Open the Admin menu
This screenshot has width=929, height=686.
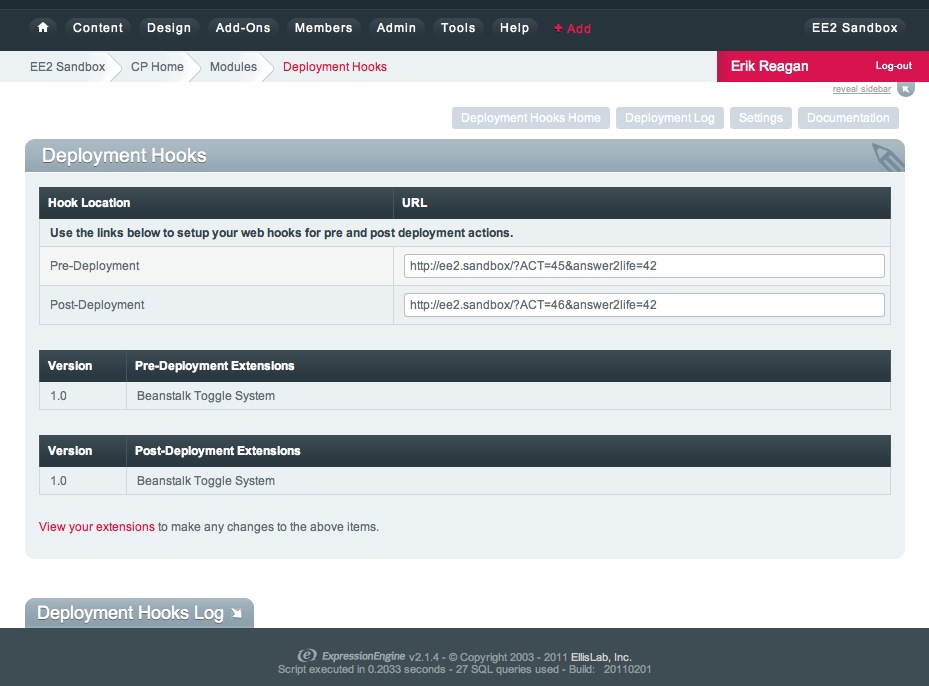coord(396,28)
